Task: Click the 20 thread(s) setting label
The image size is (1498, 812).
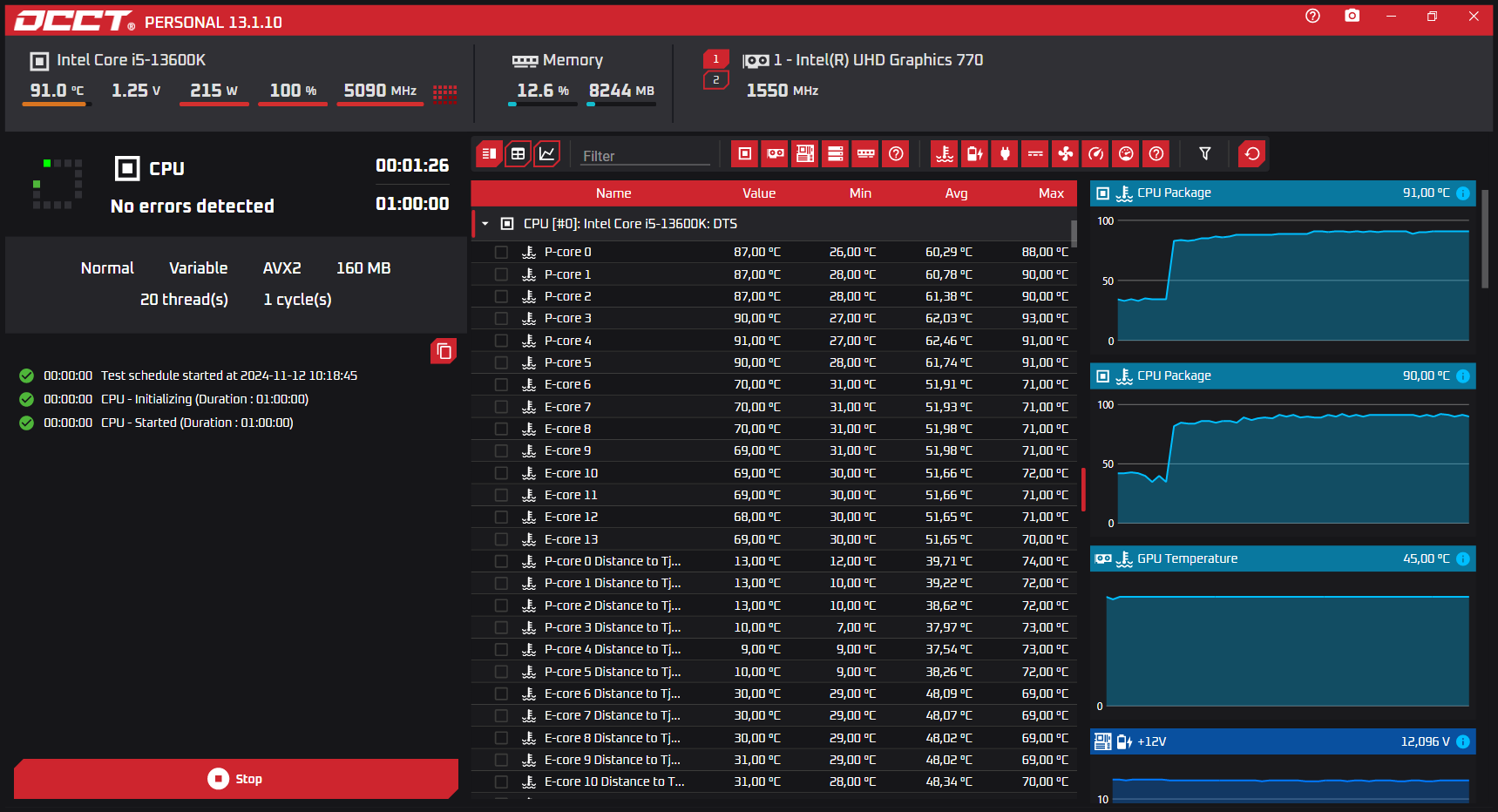Action: [x=184, y=300]
